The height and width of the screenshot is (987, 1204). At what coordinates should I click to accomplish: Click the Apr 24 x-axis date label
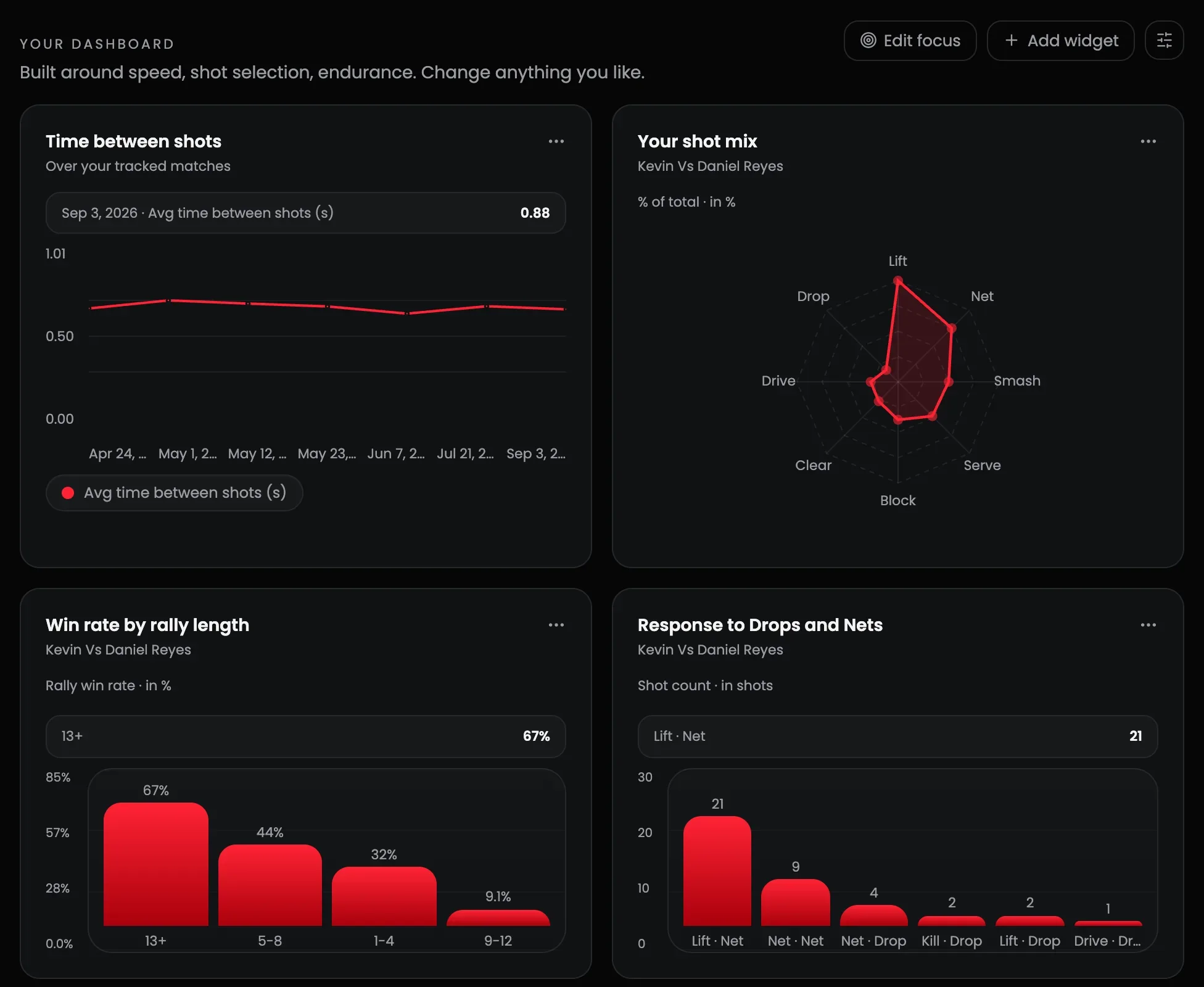tap(117, 453)
